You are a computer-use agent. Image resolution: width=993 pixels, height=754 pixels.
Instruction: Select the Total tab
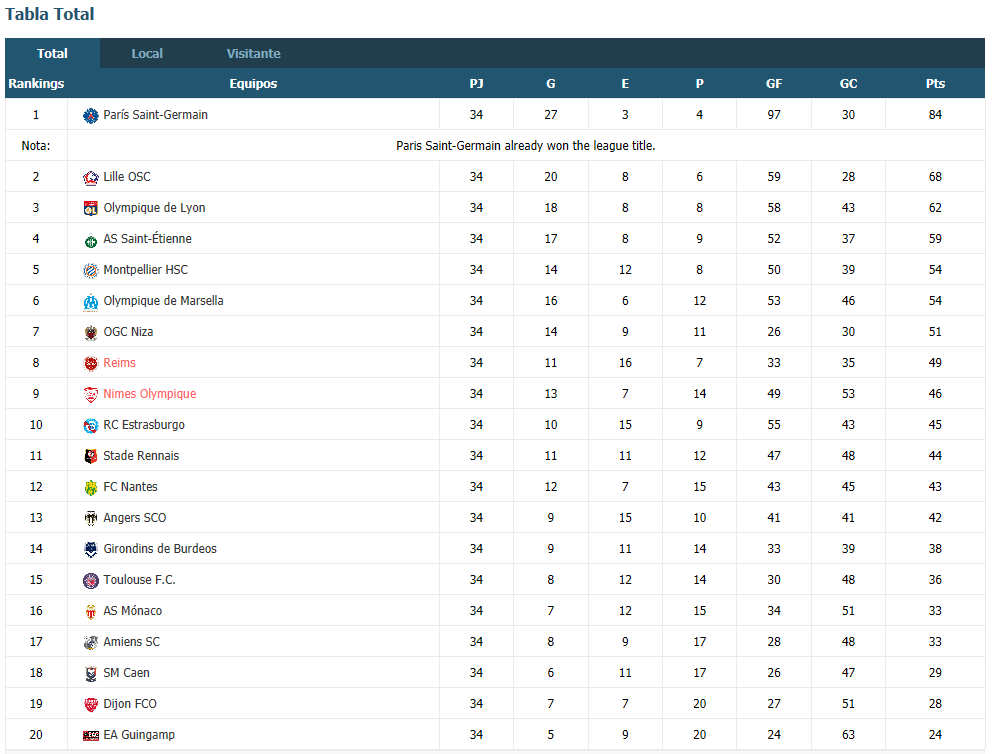click(52, 53)
